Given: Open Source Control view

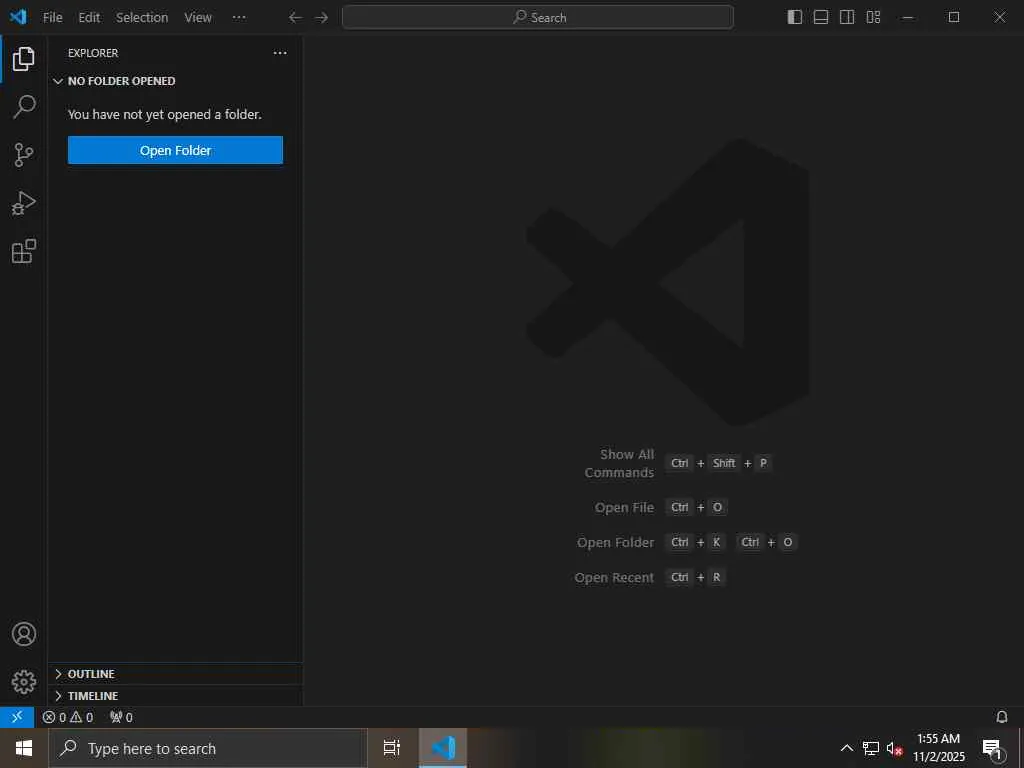Looking at the screenshot, I should 24,155.
